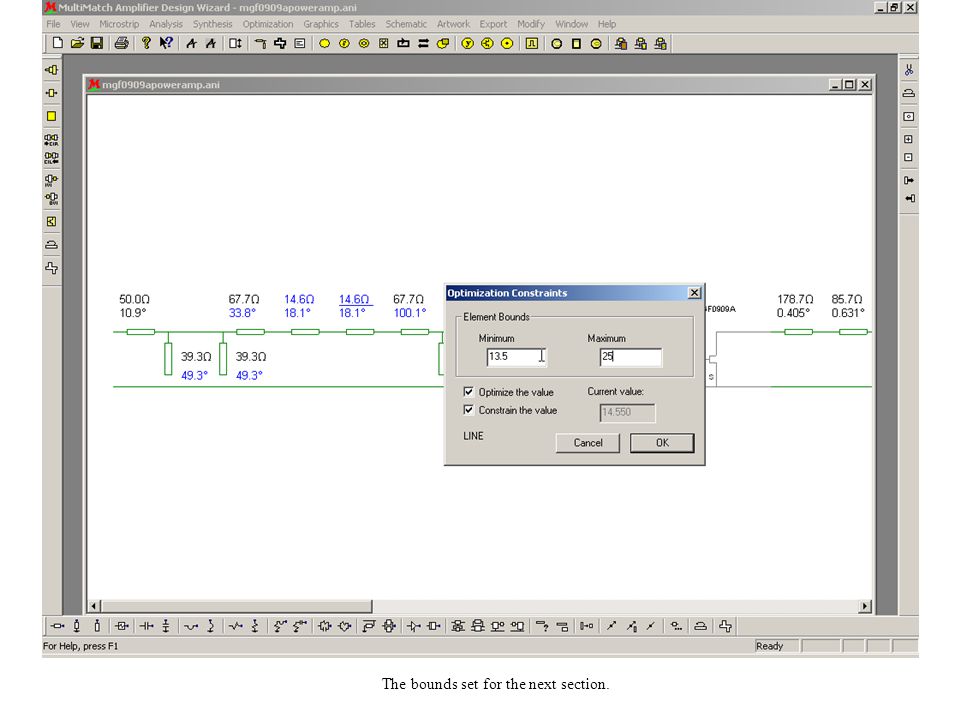Open the Tables menu
The image size is (960, 720).
point(362,24)
